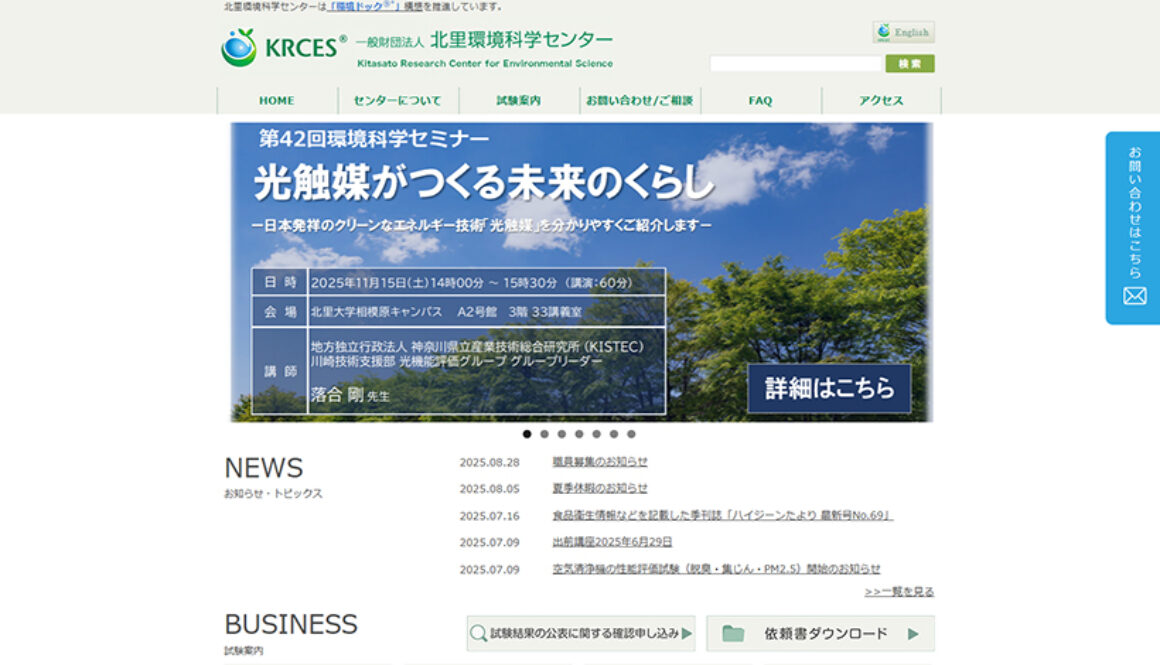The height and width of the screenshot is (665, 1160).
Task: Open the センターについて menu item
Action: 398,101
